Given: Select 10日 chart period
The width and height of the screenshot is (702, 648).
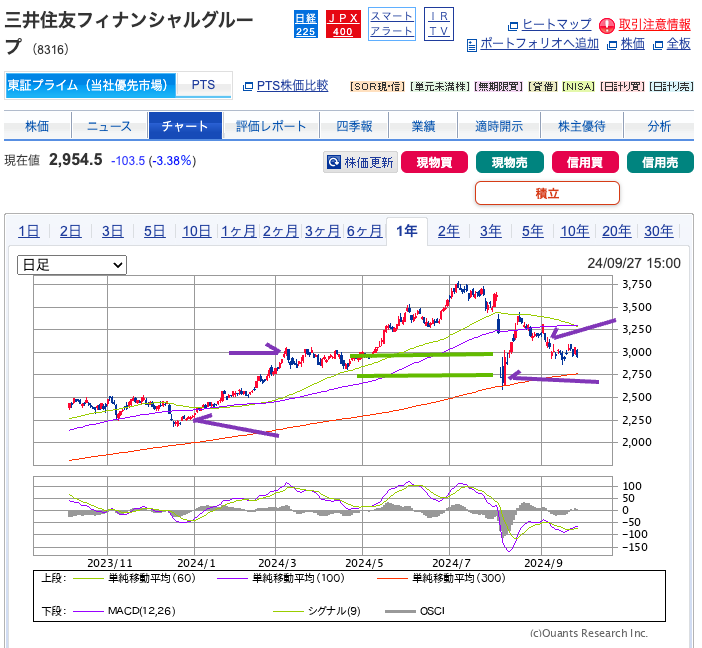Looking at the screenshot, I should 197,231.
